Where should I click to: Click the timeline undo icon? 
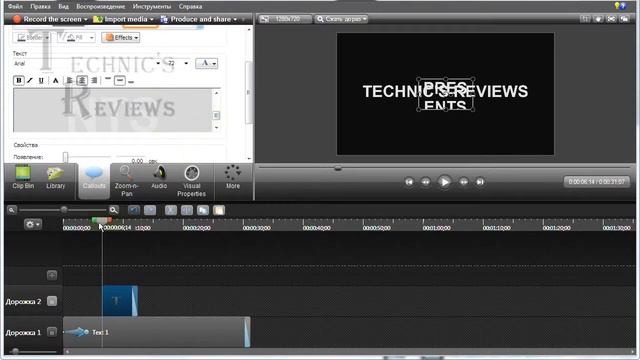pyautogui.click(x=133, y=210)
